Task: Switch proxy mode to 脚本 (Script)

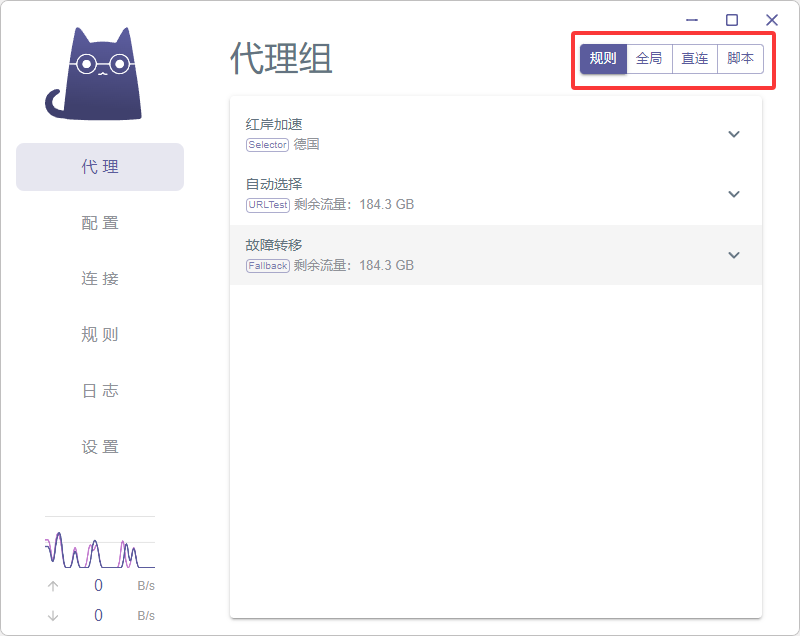Action: (x=740, y=58)
